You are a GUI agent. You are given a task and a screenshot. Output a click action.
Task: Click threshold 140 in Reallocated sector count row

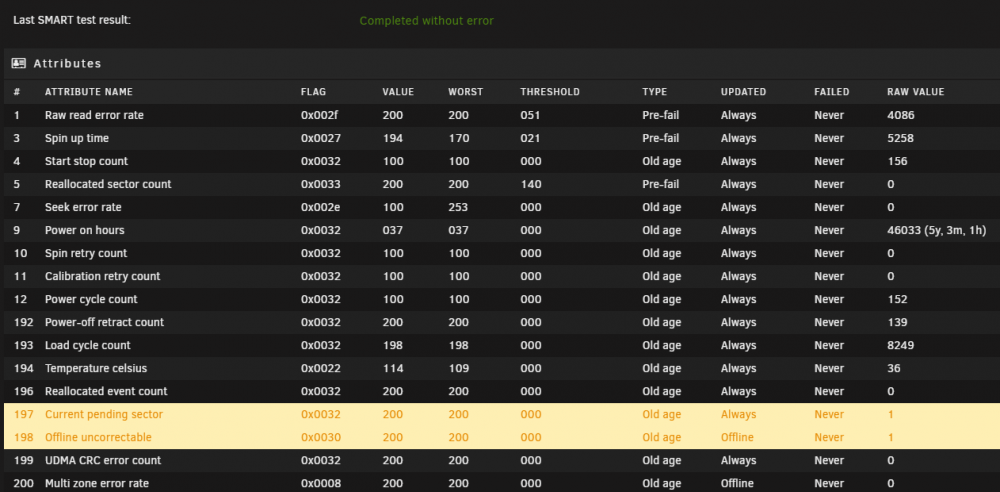tap(531, 184)
